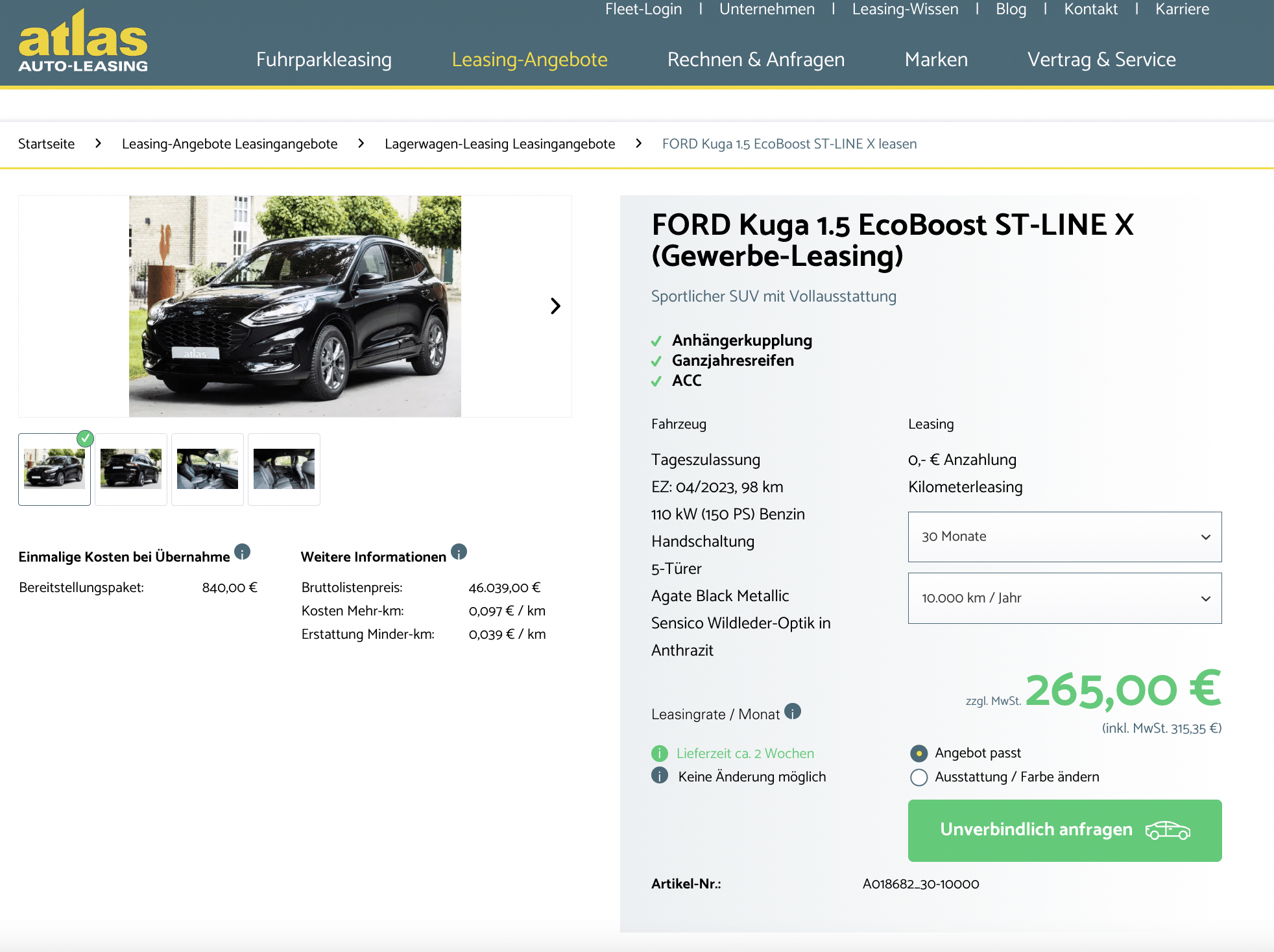
Task: Open the 10.000 km / Jahr dropdown
Action: pyautogui.click(x=1065, y=598)
